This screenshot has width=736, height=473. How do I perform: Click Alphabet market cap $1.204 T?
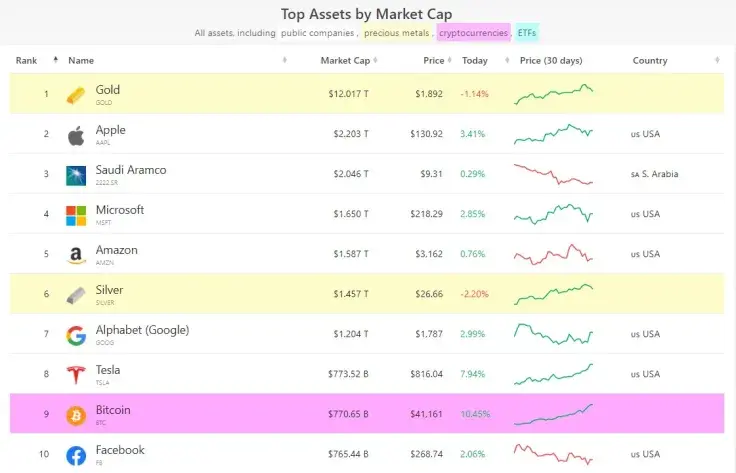(x=351, y=334)
